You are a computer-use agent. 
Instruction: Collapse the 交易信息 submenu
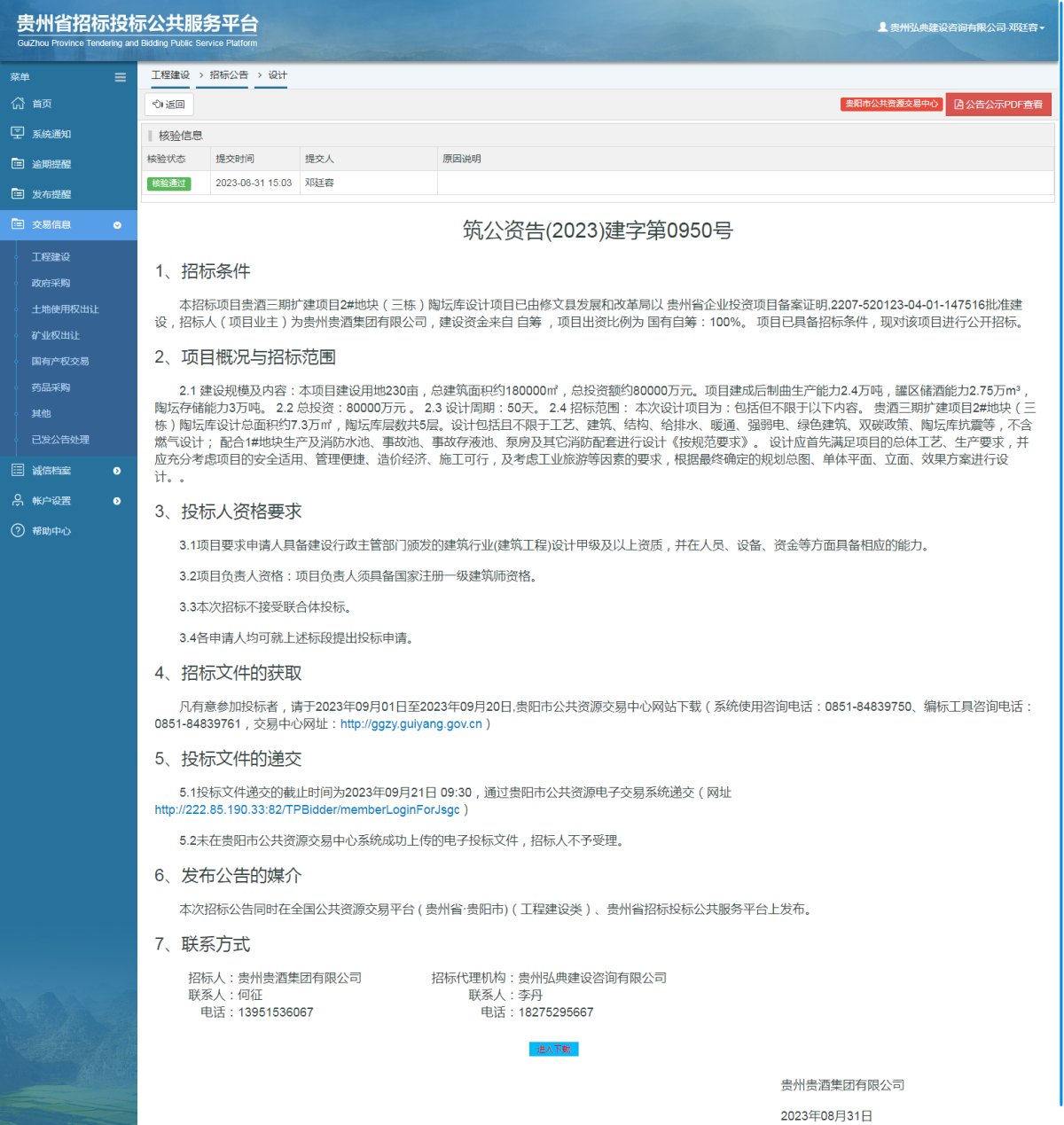coord(116,225)
